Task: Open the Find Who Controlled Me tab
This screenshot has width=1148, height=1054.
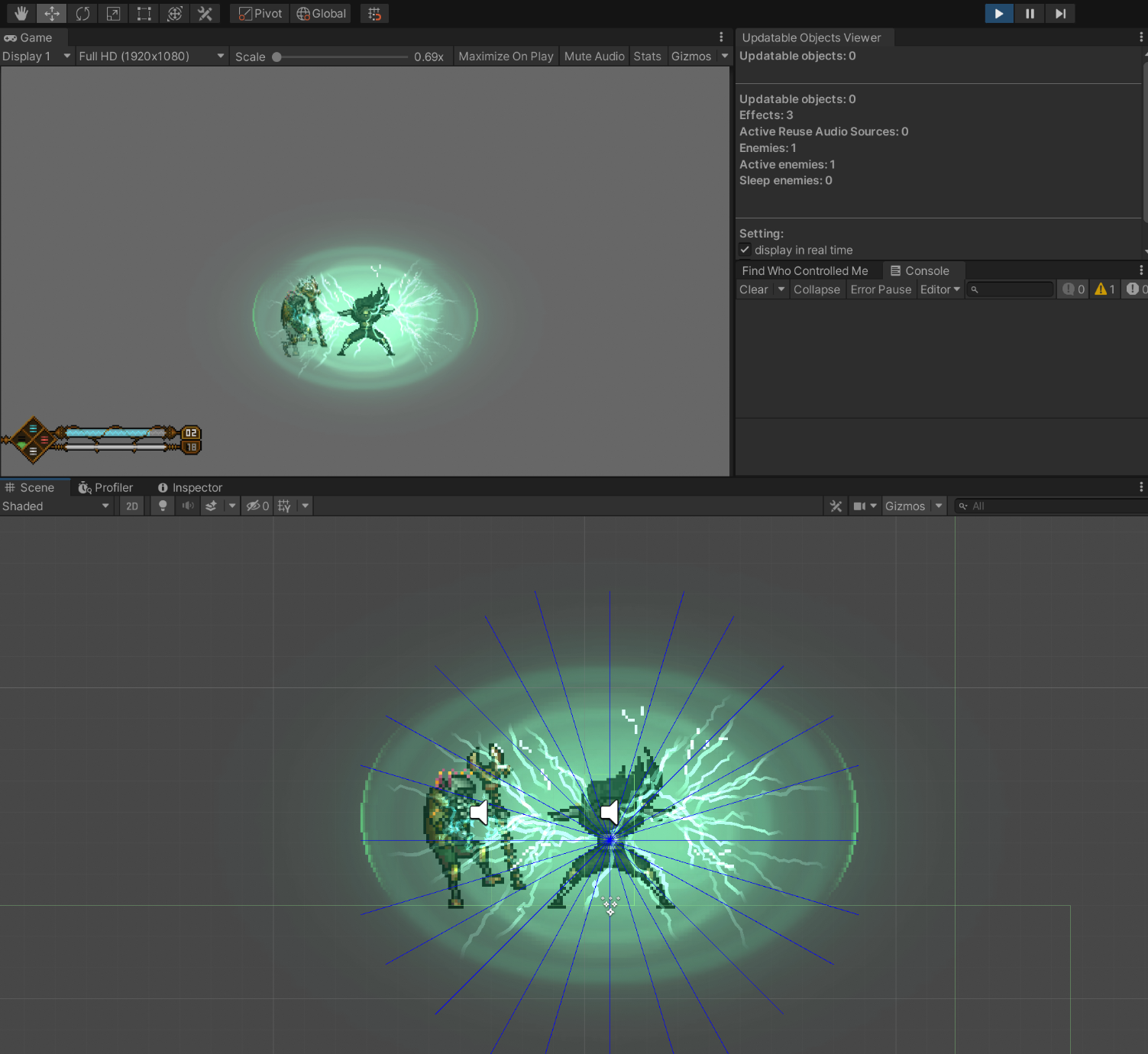Action: pos(804,271)
